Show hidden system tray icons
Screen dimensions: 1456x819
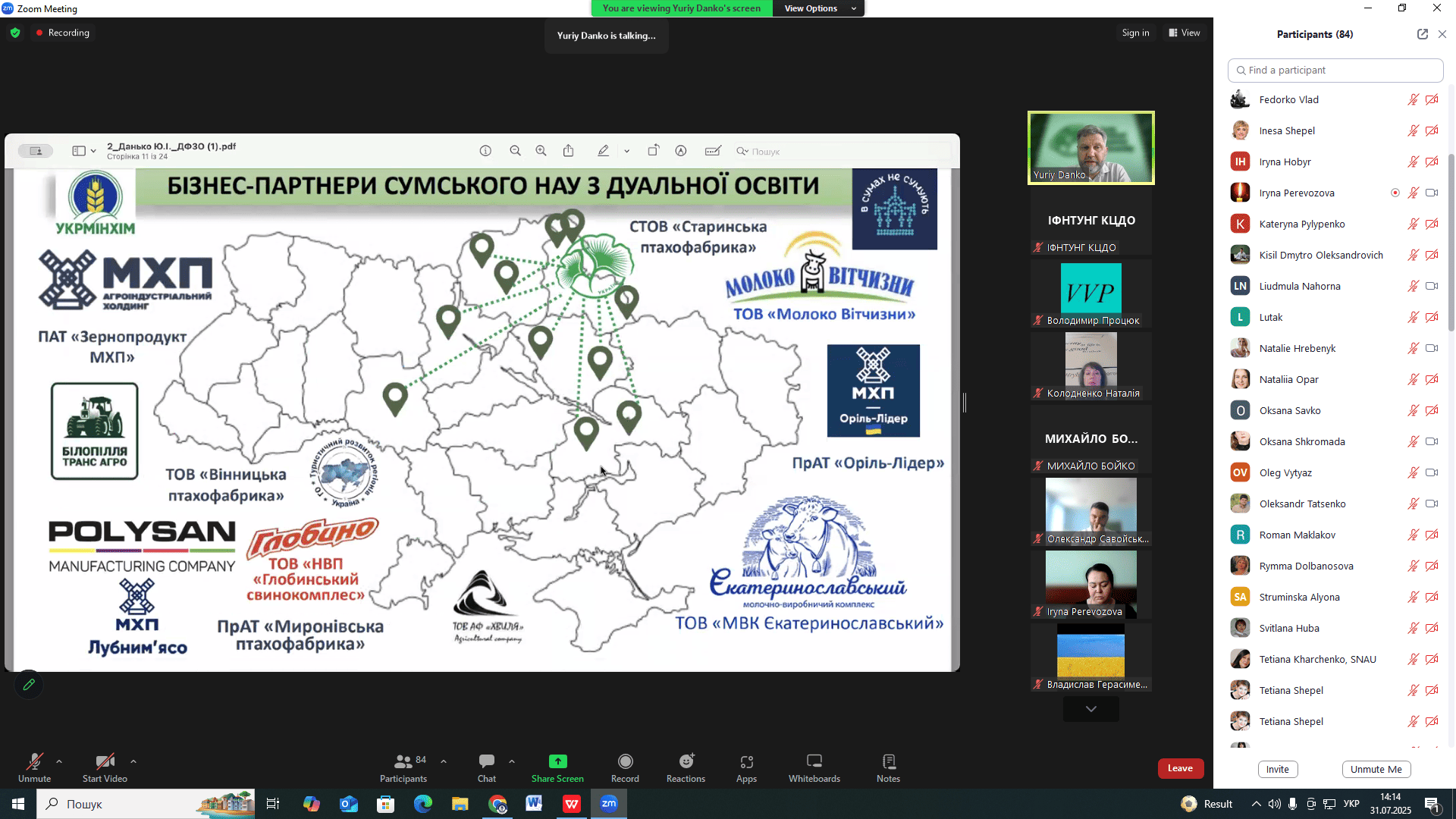click(1257, 804)
